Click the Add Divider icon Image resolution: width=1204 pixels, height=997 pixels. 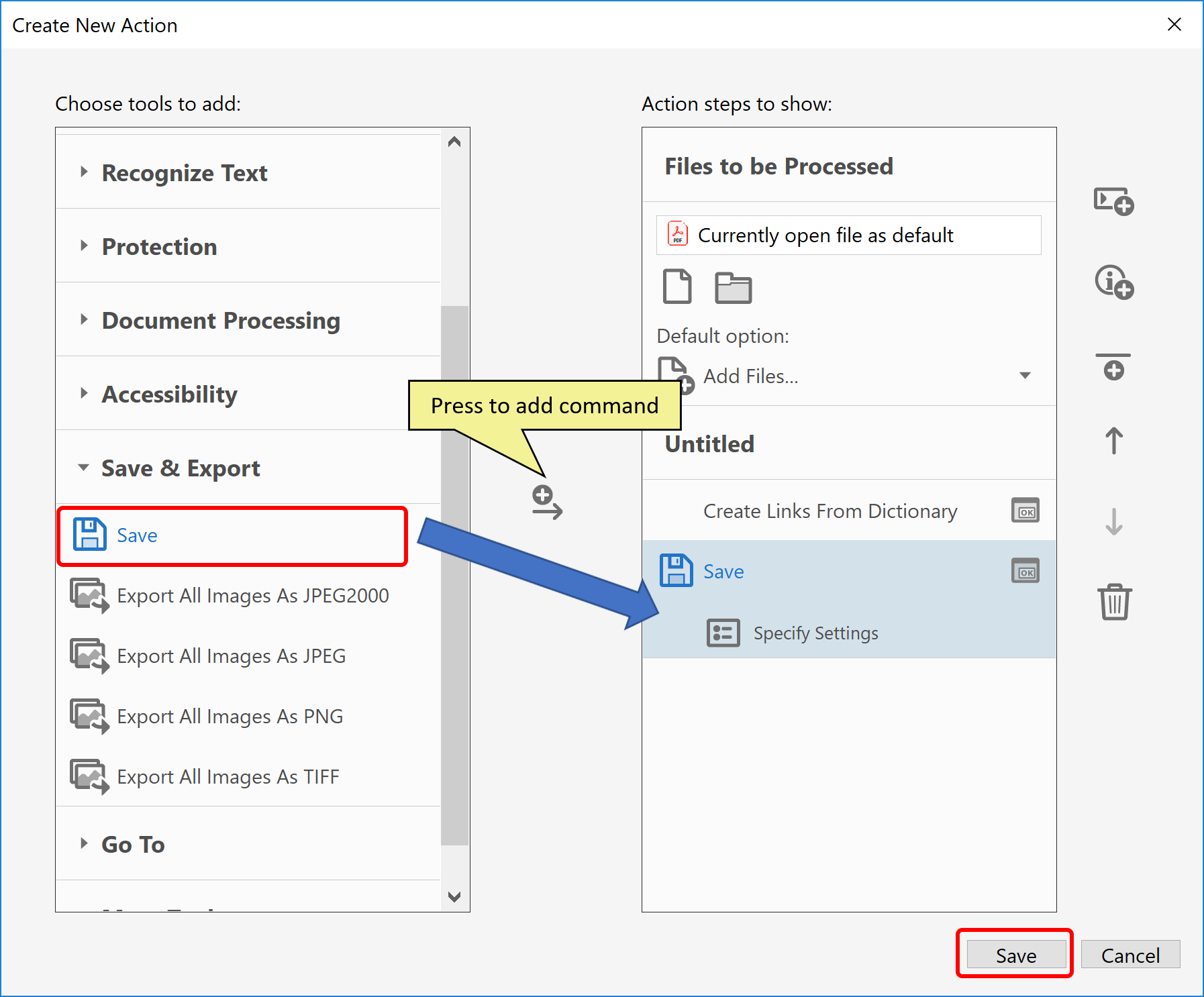pyautogui.click(x=1113, y=368)
